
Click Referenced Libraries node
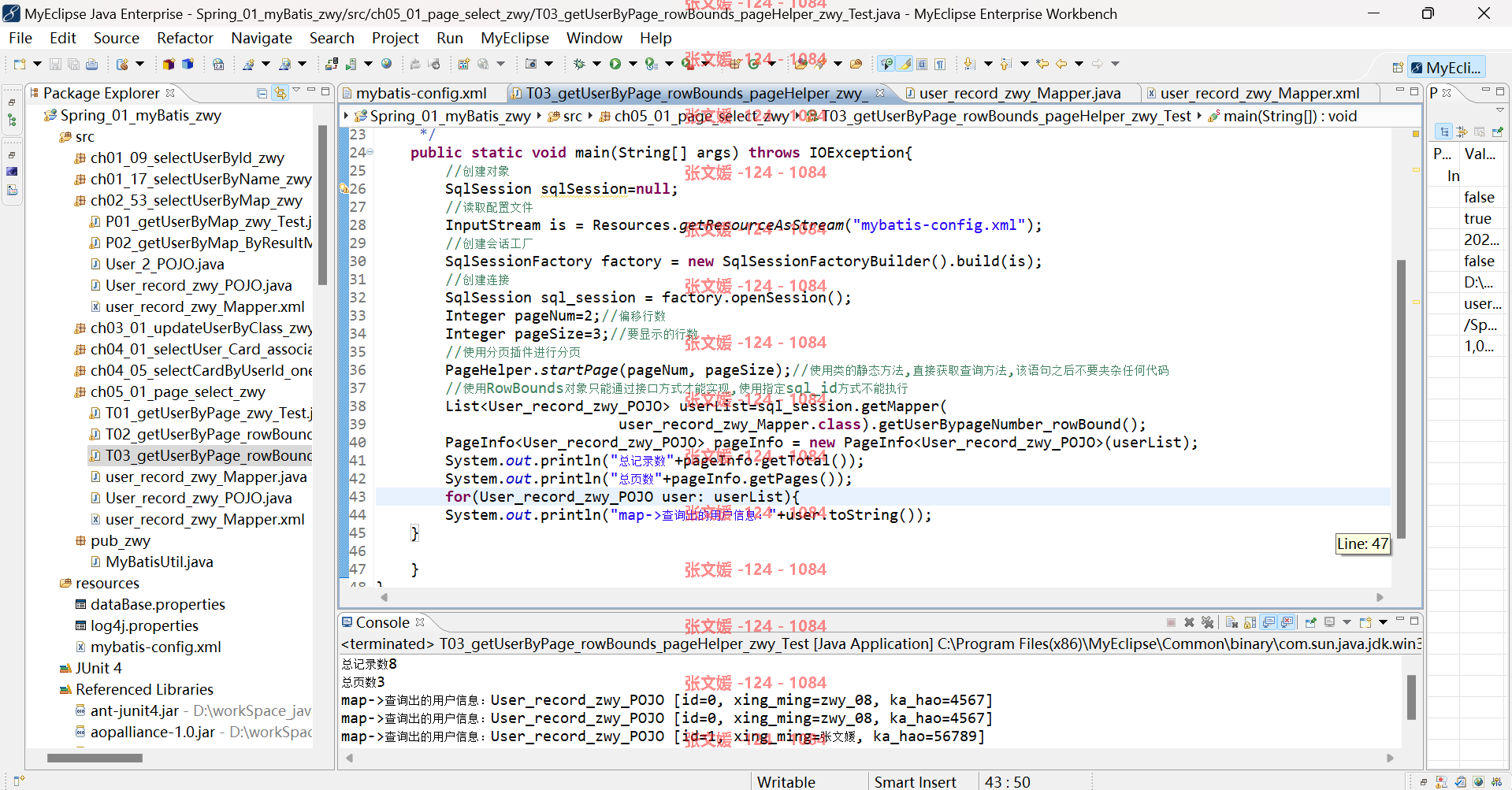[x=144, y=689]
